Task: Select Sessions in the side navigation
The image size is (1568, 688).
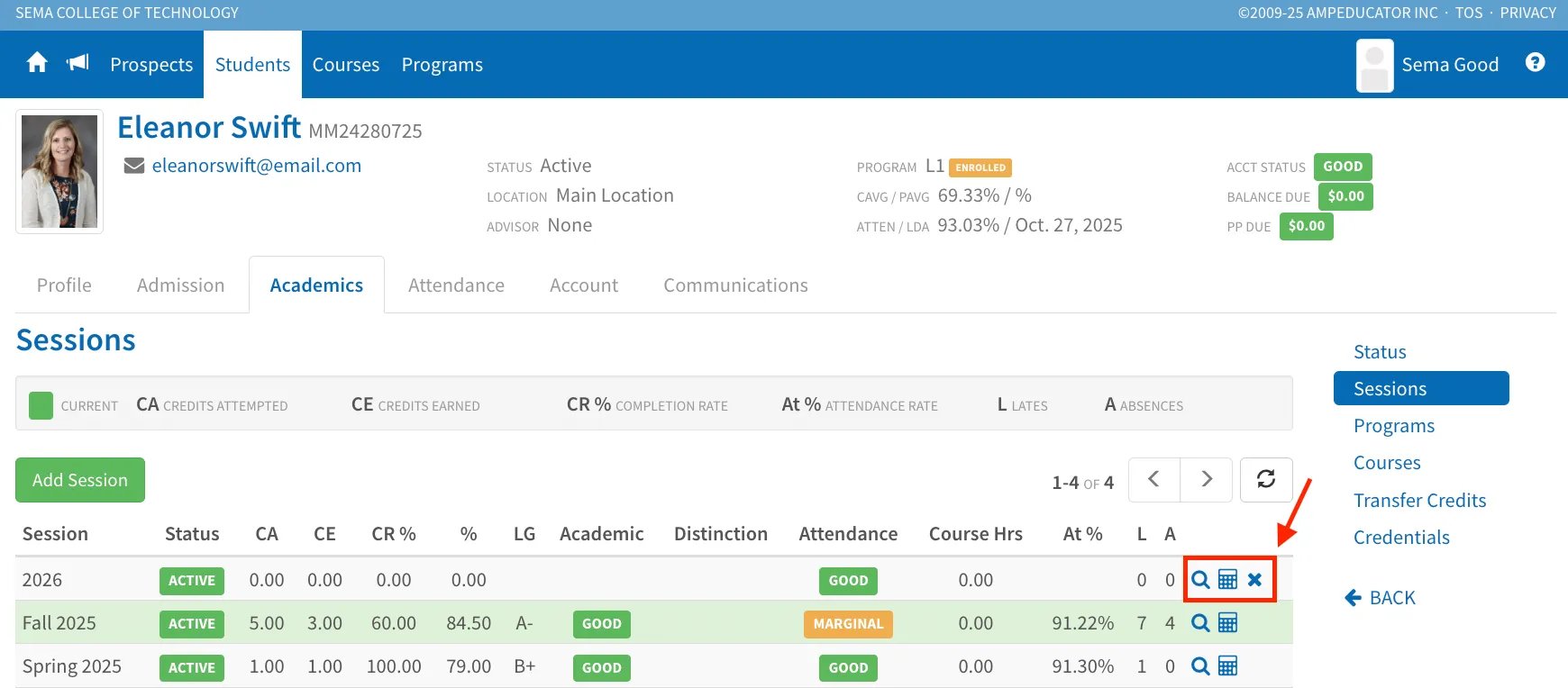Action: 1421,388
